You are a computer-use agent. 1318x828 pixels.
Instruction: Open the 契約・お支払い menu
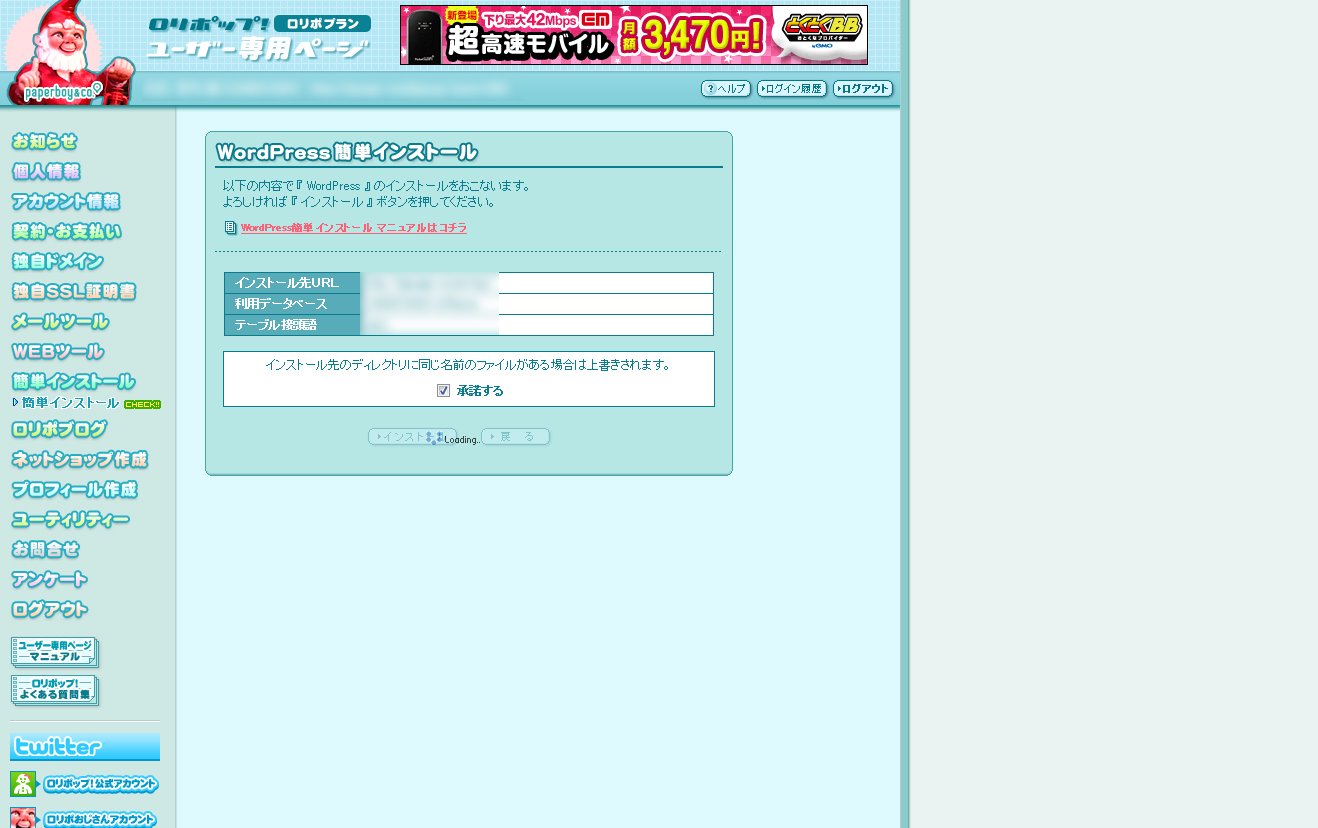[x=66, y=232]
